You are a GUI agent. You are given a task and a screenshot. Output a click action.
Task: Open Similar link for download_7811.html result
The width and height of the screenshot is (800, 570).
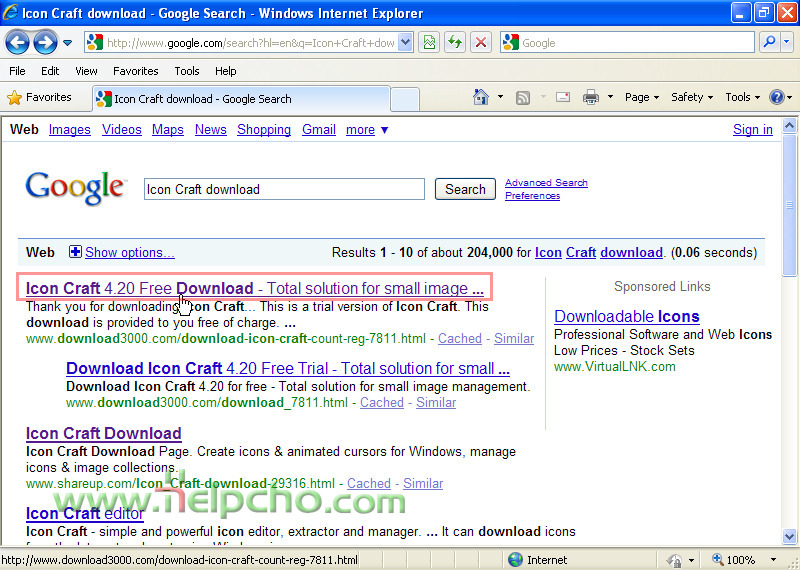(x=436, y=403)
